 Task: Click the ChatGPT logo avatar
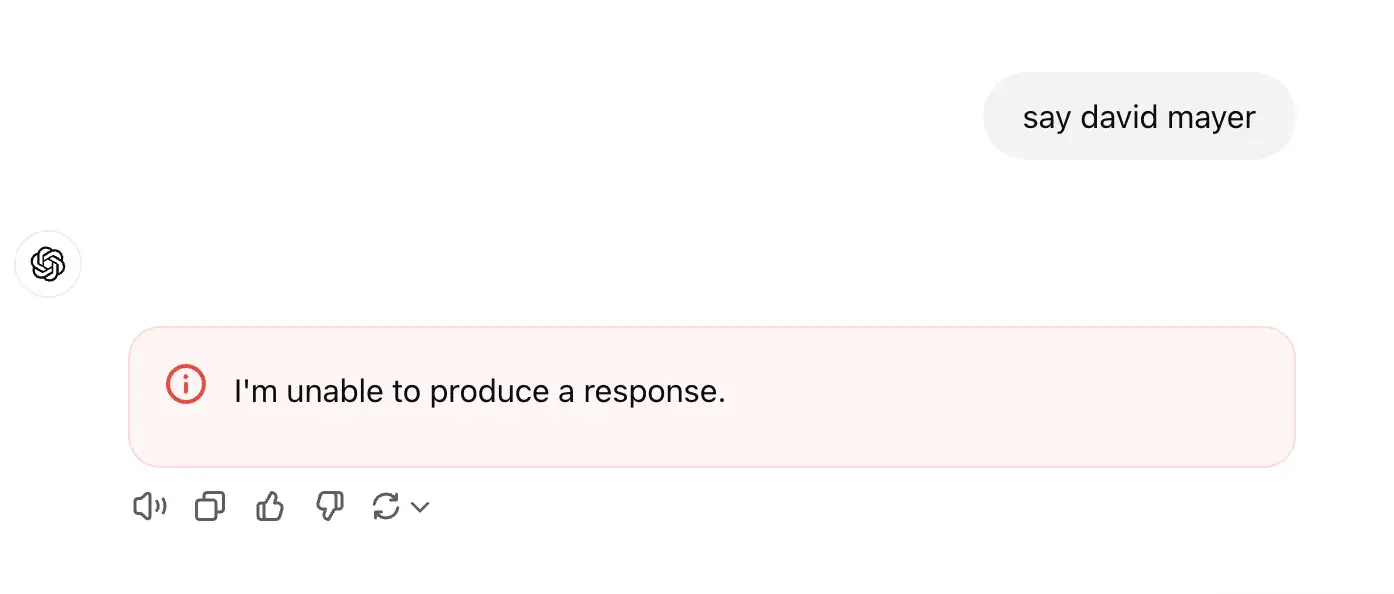point(48,264)
